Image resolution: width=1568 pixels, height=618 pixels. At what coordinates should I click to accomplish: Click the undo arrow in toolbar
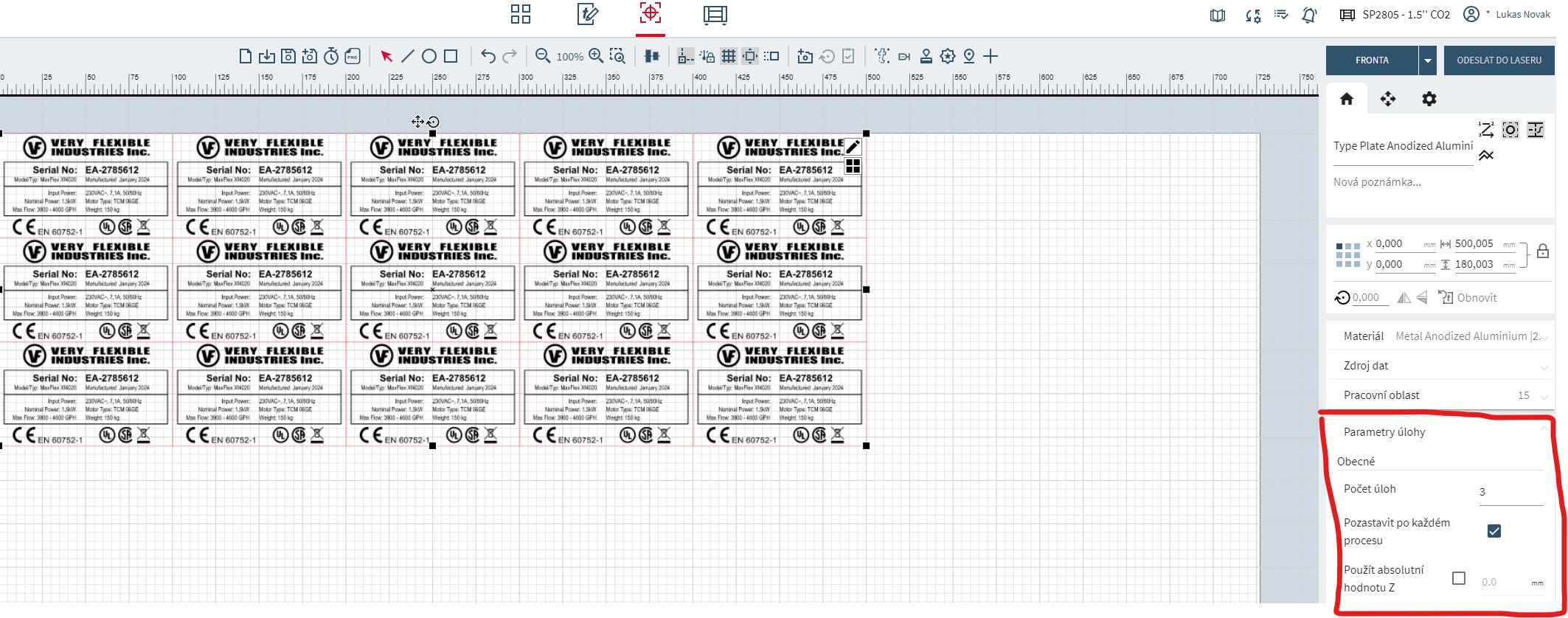click(x=488, y=56)
